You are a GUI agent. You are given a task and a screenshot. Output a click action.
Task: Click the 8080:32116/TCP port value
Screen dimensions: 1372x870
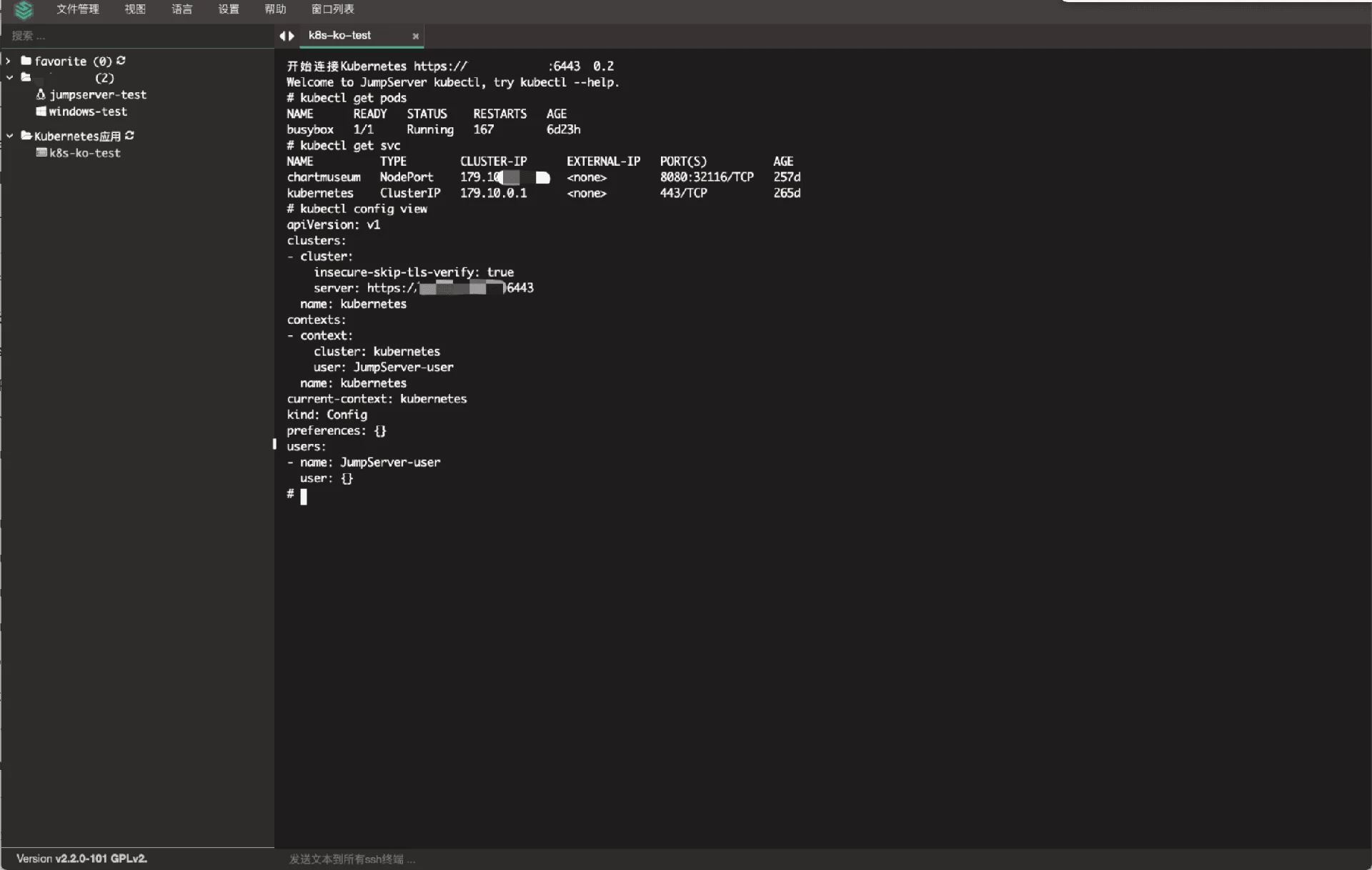[707, 177]
